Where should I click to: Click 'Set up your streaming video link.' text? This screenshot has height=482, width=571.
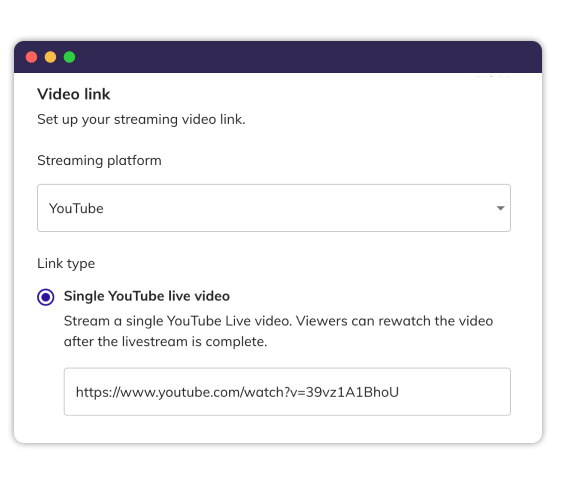(x=141, y=119)
